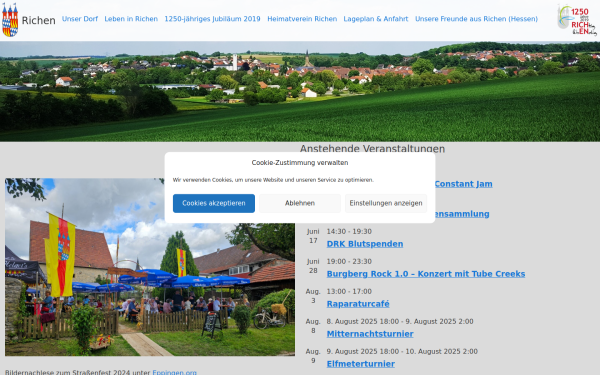Viewport: 600px width, 375px height.
Task: Open the partially hidden ensammlung event link
Action: coord(462,214)
